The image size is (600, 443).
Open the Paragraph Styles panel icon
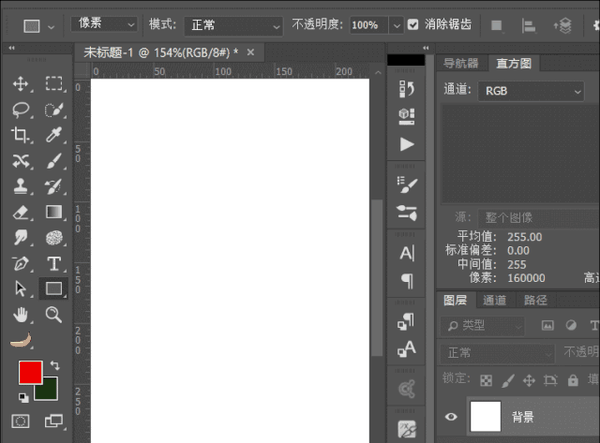[406, 321]
